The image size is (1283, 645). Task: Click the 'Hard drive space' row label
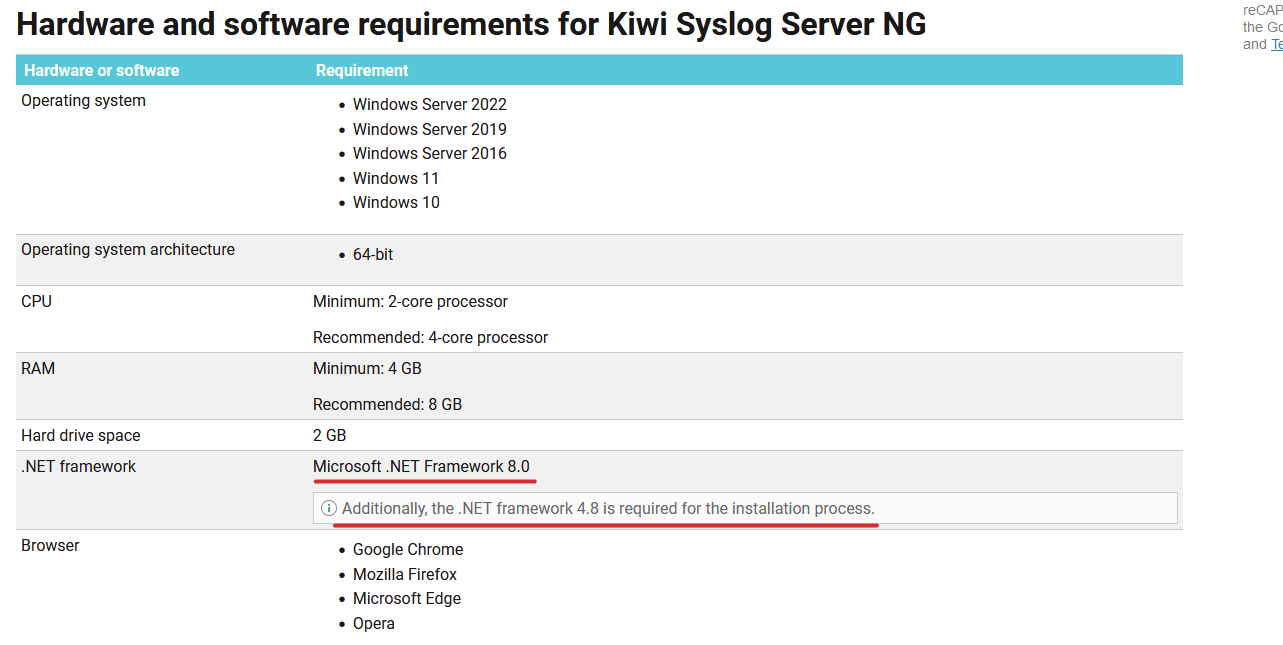pyautogui.click(x=81, y=435)
